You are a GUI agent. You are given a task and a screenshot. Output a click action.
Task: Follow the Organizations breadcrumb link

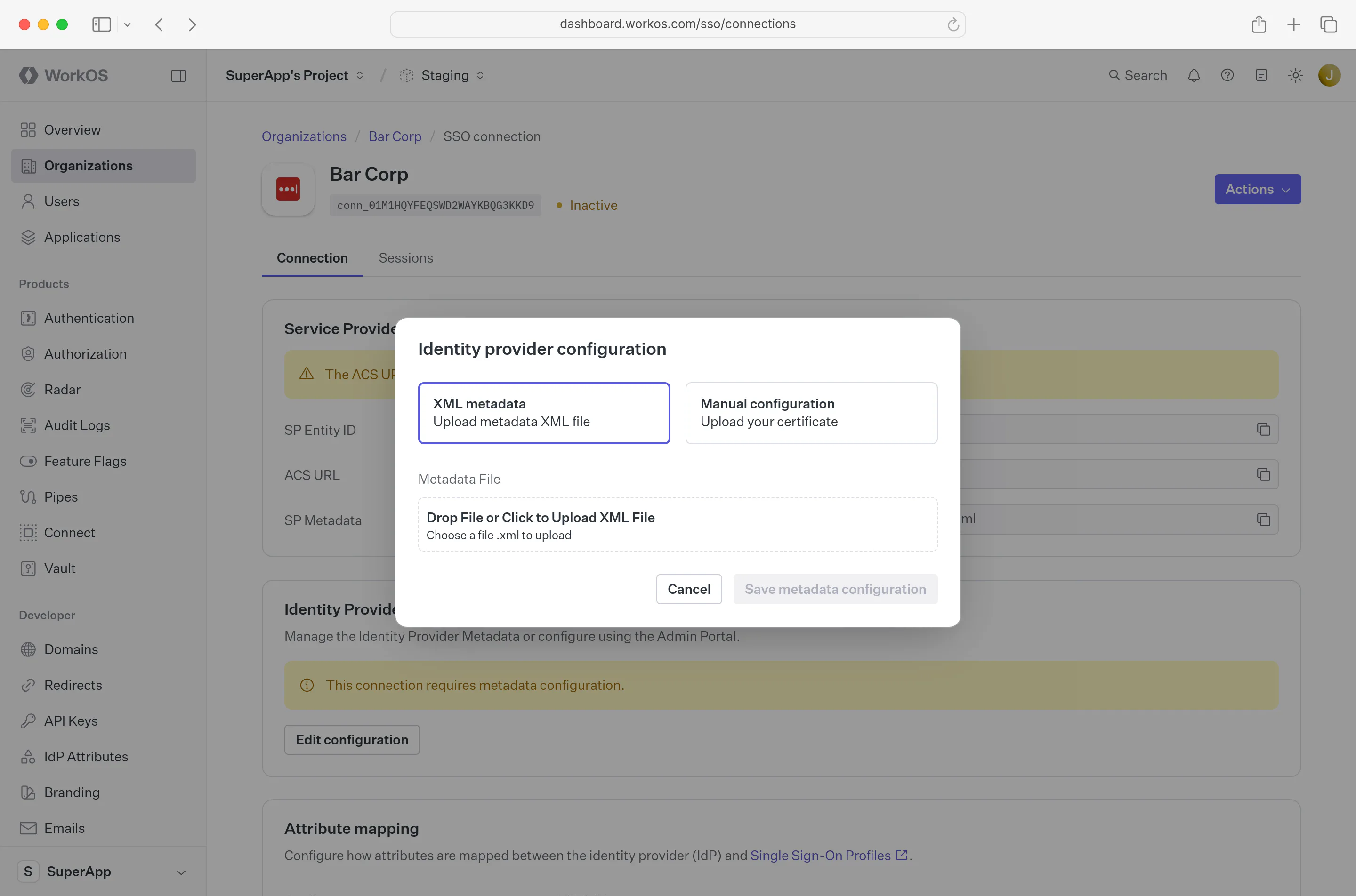click(304, 136)
